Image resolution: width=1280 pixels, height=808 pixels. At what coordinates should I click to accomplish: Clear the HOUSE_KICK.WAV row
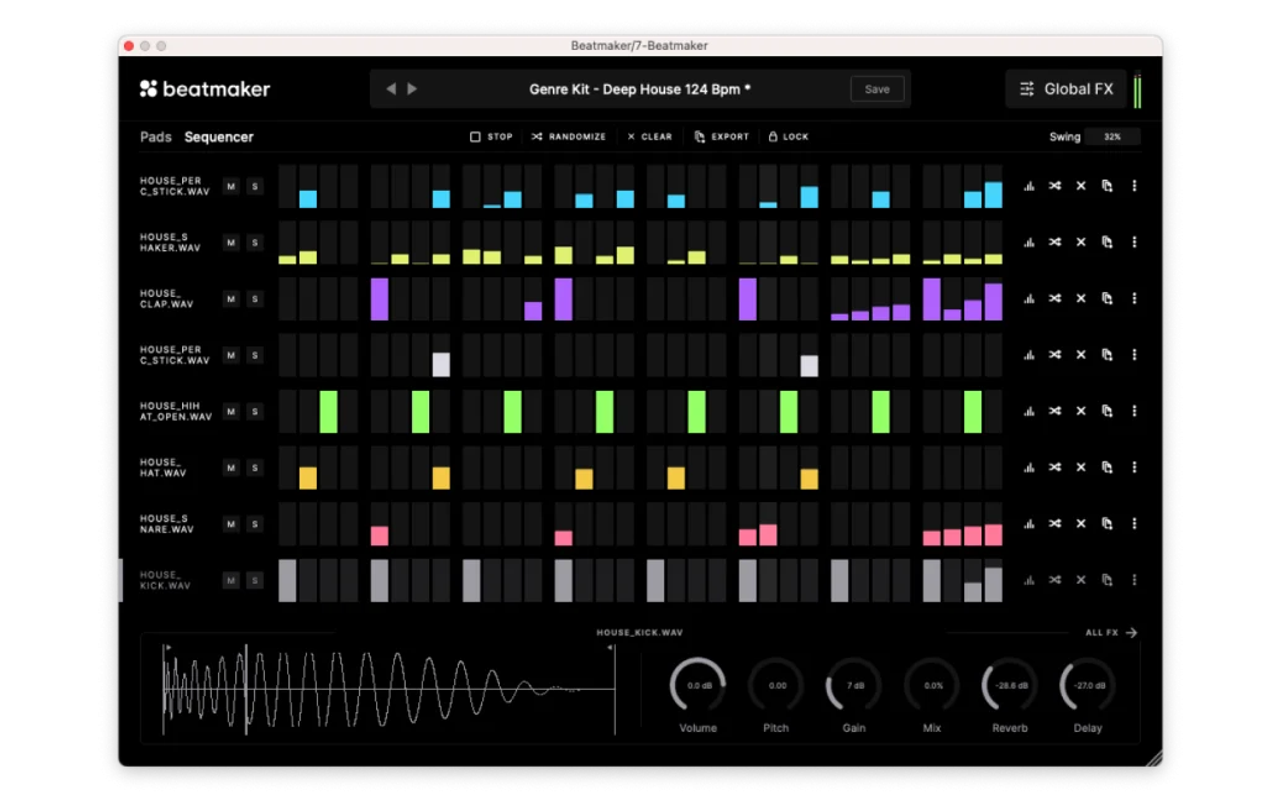pos(1081,580)
